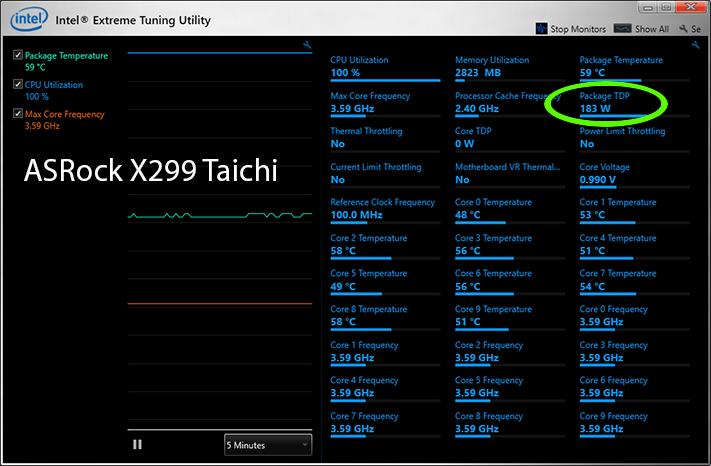Click Core 2 Frequency monitor
The image size is (711, 466).
tap(510, 353)
